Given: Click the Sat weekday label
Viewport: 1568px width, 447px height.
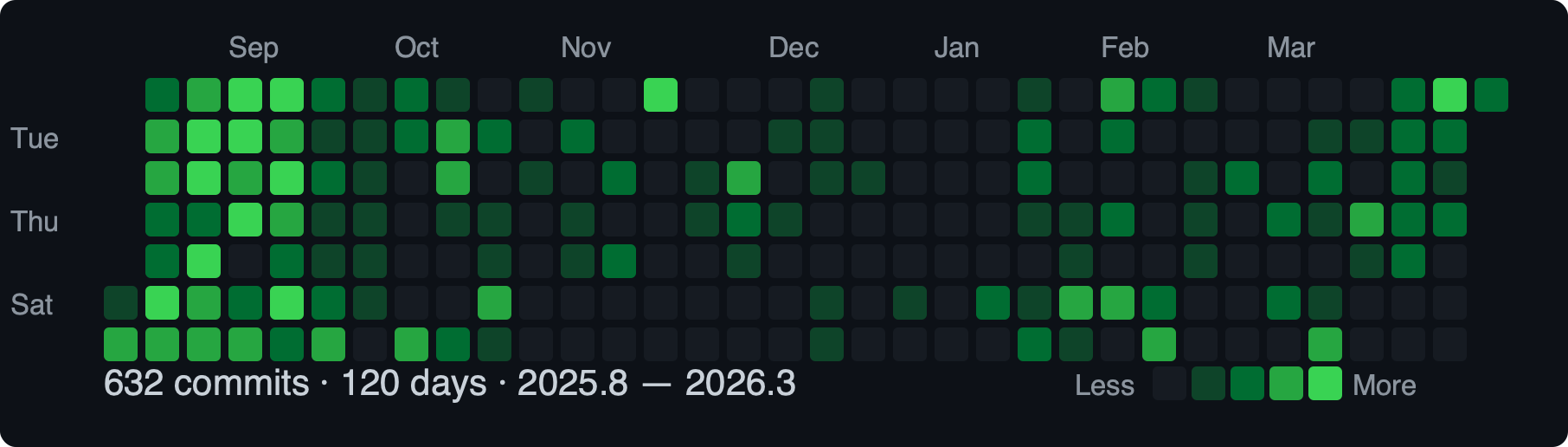Looking at the screenshot, I should (32, 305).
